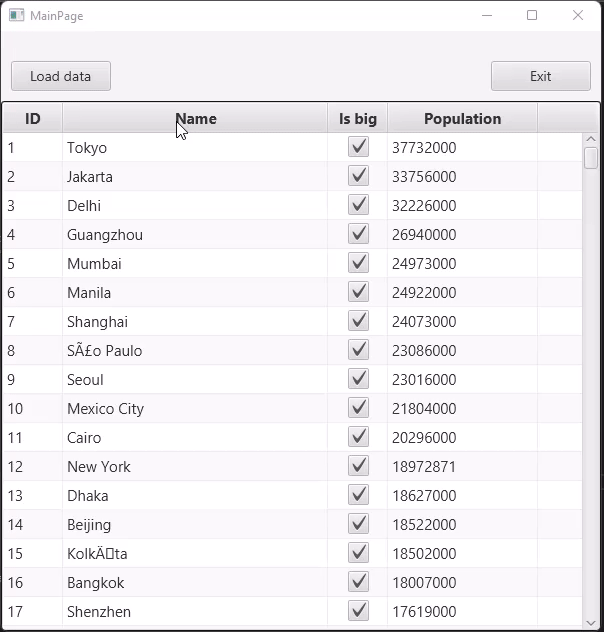The width and height of the screenshot is (604, 632).
Task: Click the MainPage app icon in title bar
Action: tap(16, 15)
